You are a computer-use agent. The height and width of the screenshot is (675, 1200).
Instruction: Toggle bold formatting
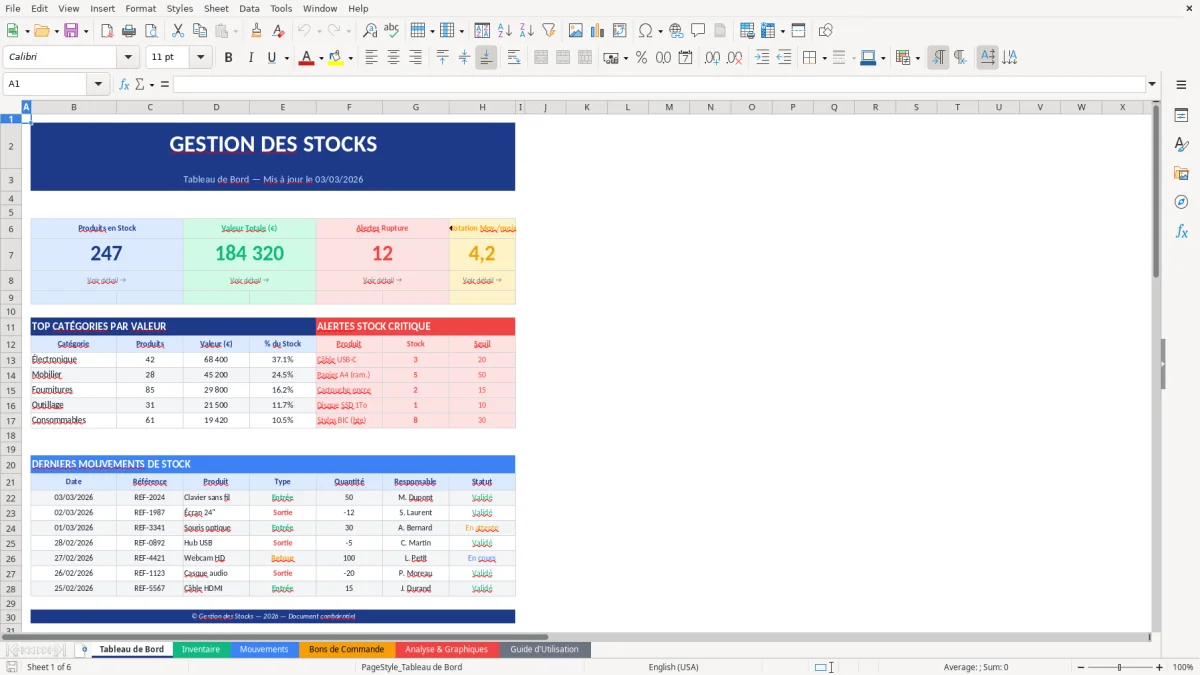[x=228, y=57]
